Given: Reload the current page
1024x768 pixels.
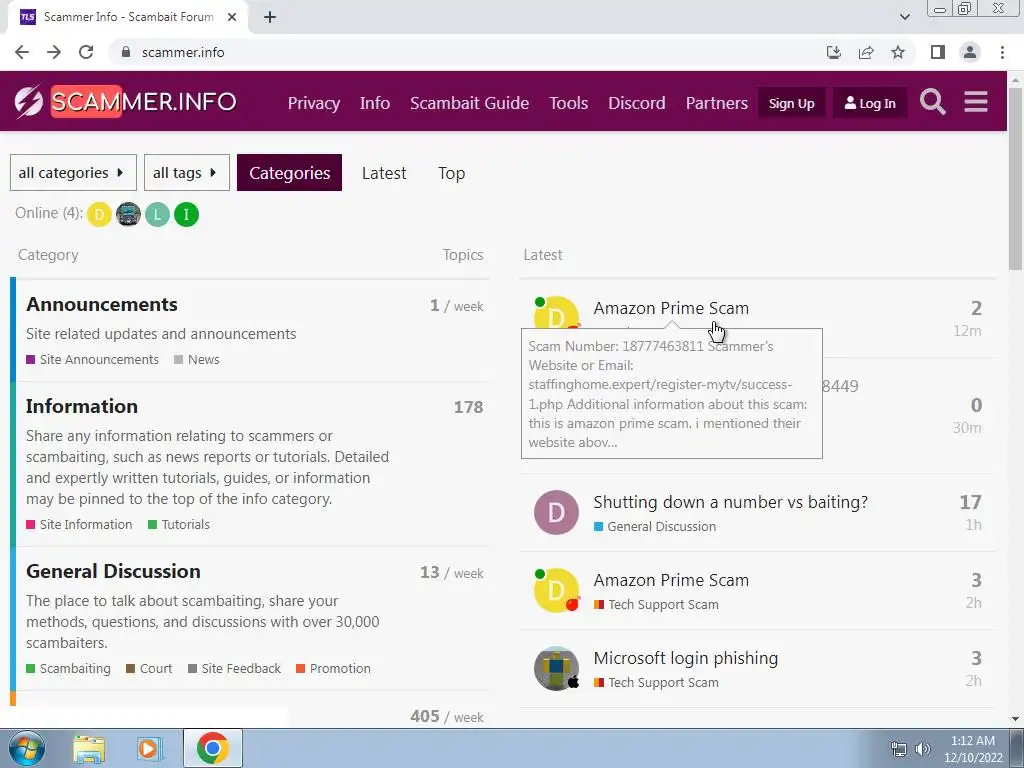Looking at the screenshot, I should point(86,52).
